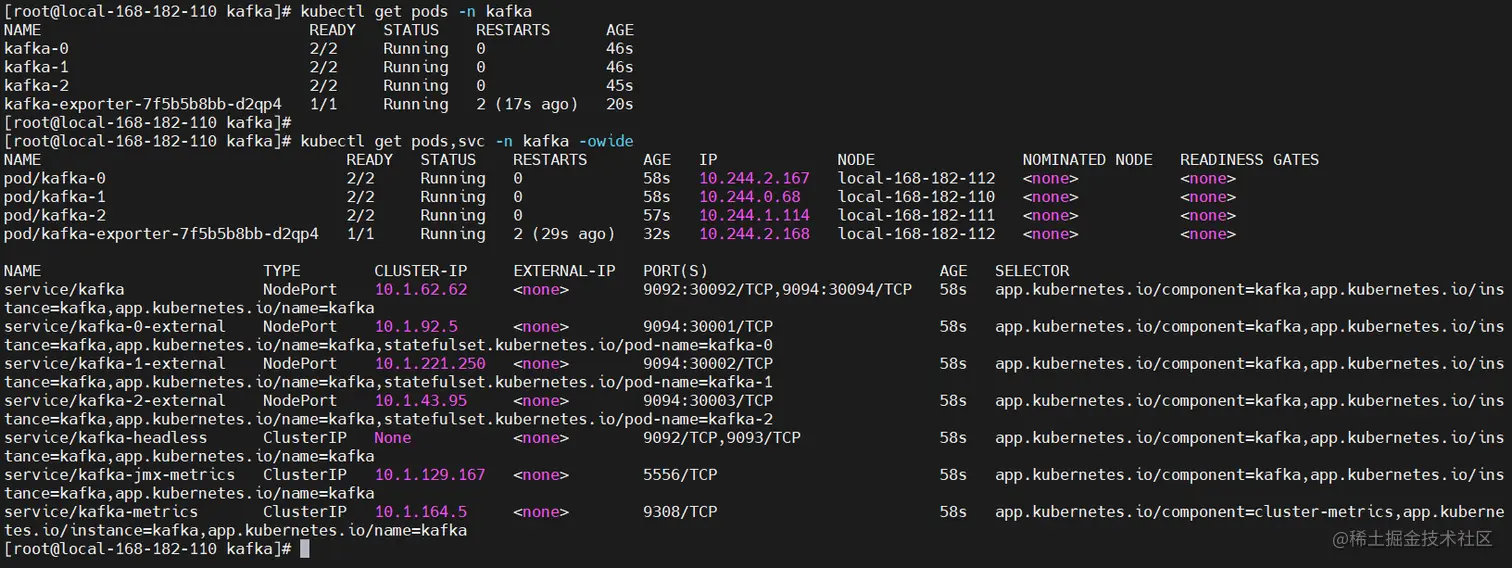This screenshot has width=1512, height=568.
Task: Click the terminal cursor at the last prompt
Action: point(305,548)
